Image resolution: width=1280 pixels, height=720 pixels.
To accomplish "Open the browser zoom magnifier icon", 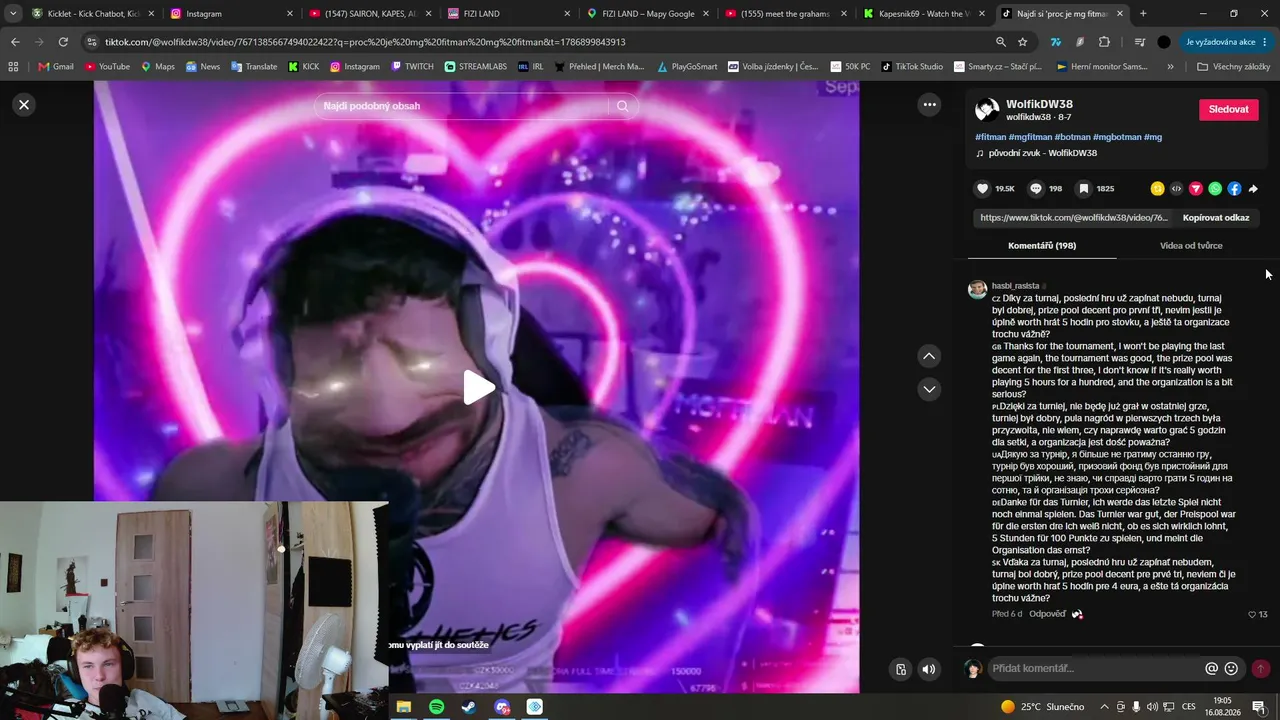I will (x=1000, y=42).
